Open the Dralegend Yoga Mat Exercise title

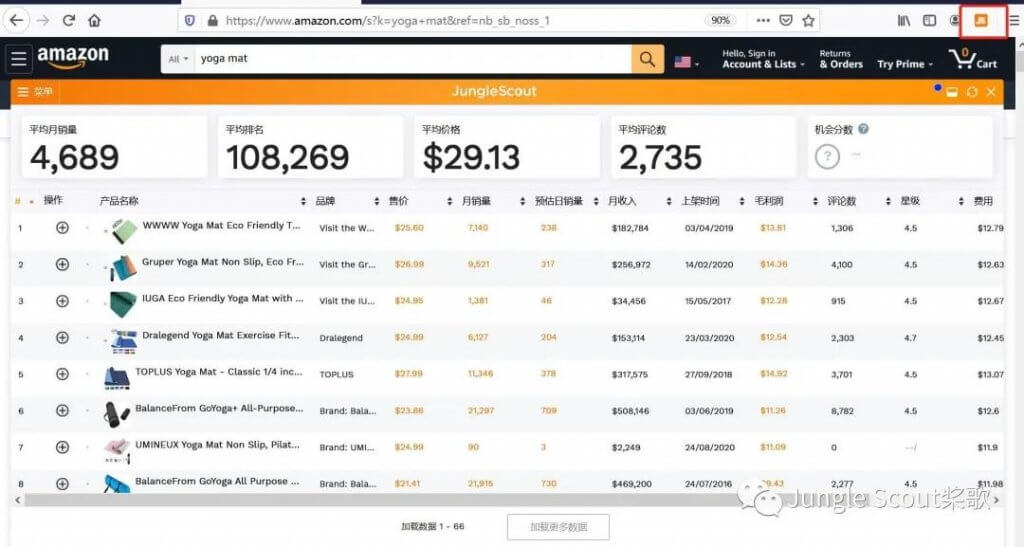pyautogui.click(x=221, y=335)
